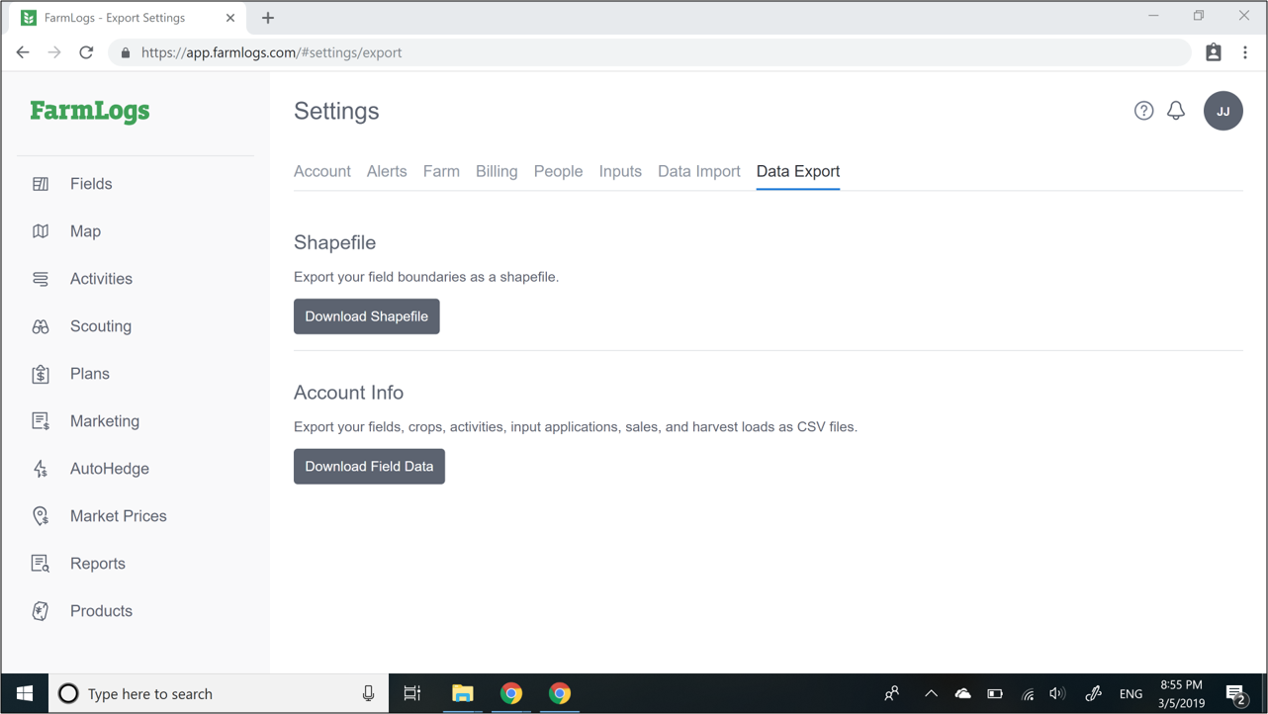Viewport: 1268px width, 714px height.
Task: Open the volume control
Action: [x=1057, y=694]
